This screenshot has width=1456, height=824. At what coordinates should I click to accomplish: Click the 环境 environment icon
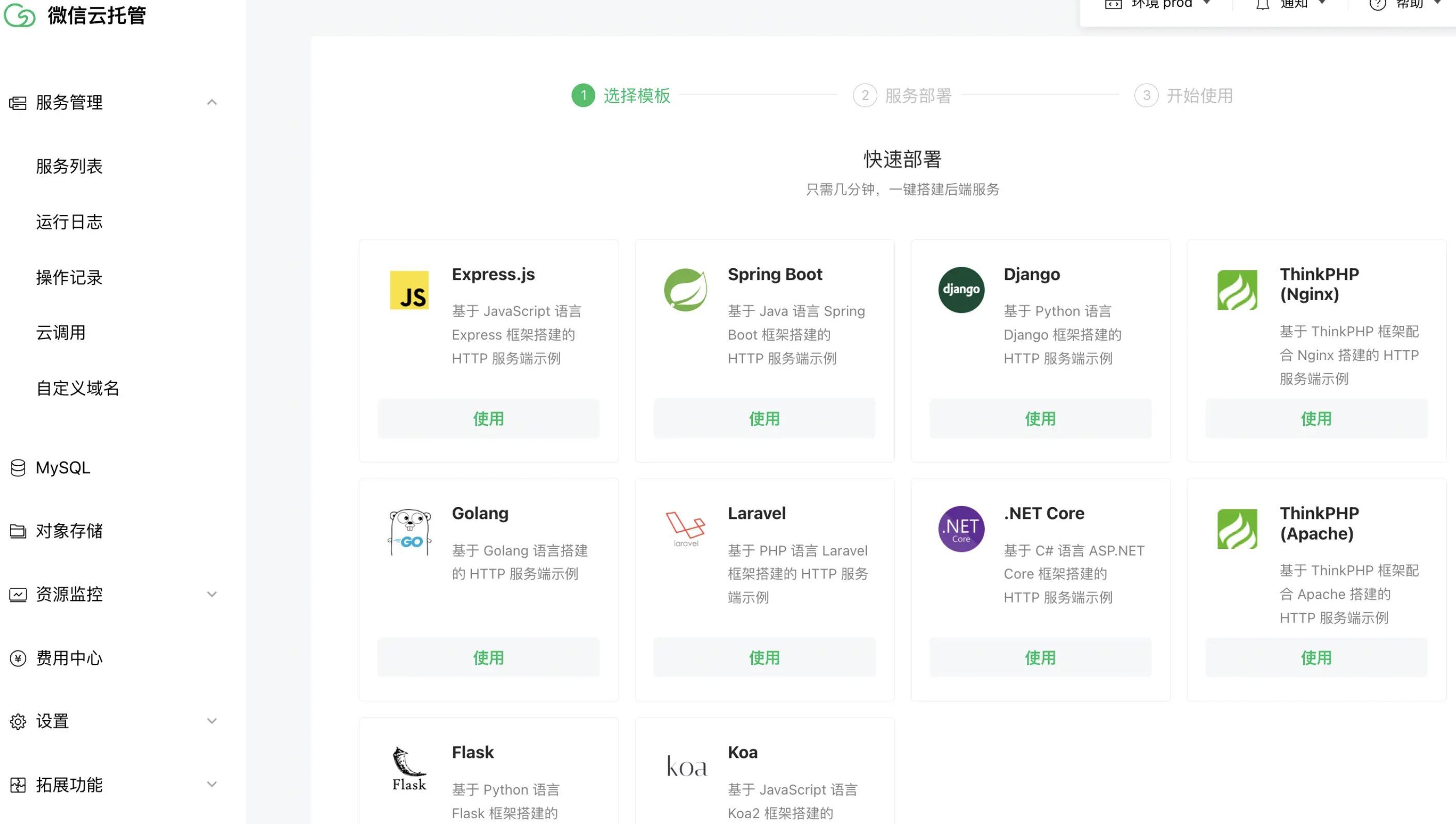click(x=1113, y=5)
